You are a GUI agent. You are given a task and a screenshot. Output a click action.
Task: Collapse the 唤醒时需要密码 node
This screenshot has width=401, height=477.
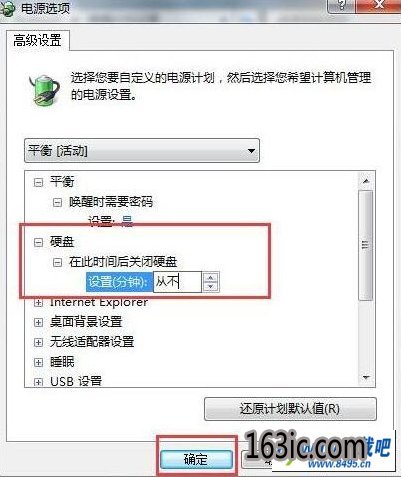[57, 202]
